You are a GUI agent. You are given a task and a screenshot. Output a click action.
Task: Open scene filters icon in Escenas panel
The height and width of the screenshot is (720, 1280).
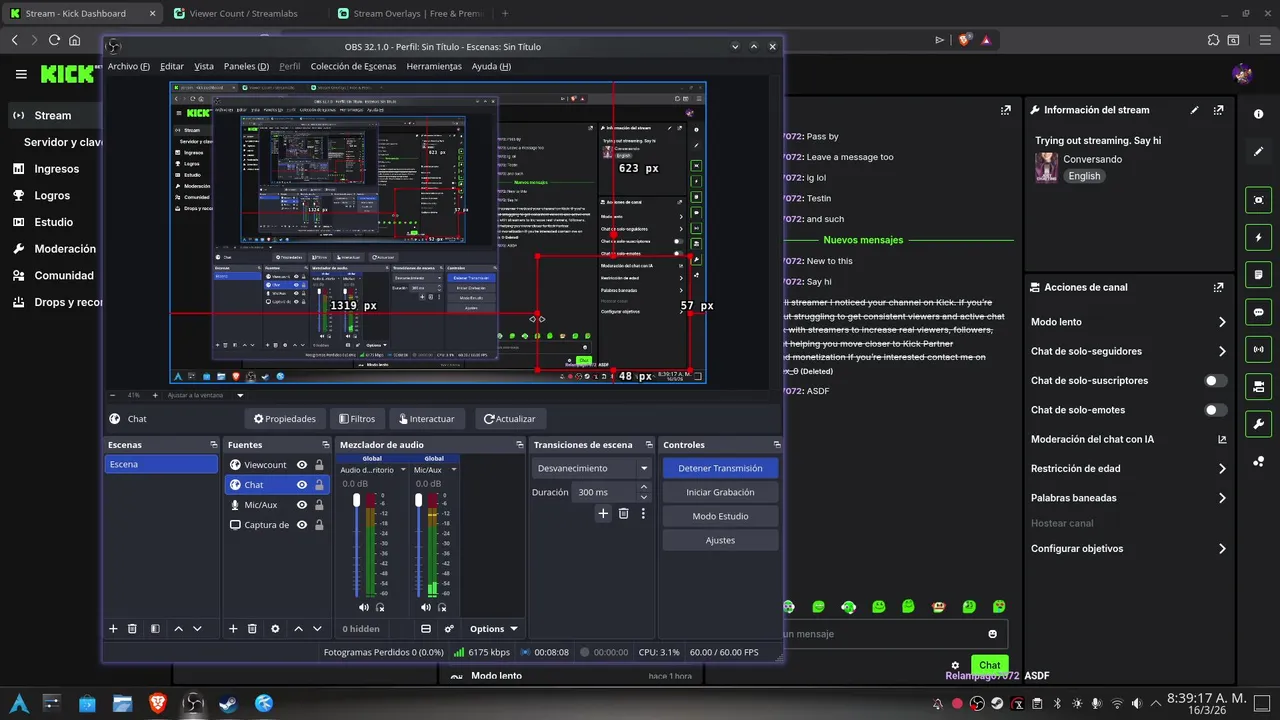point(155,629)
